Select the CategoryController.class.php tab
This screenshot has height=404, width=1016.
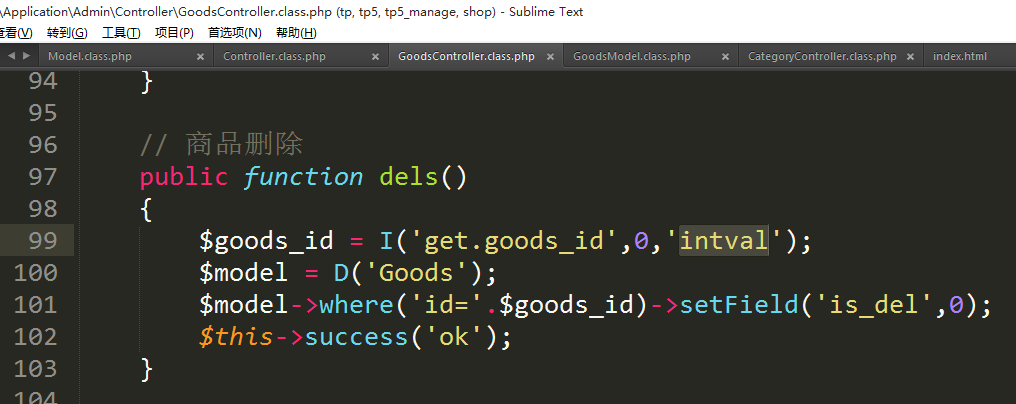[x=822, y=57]
